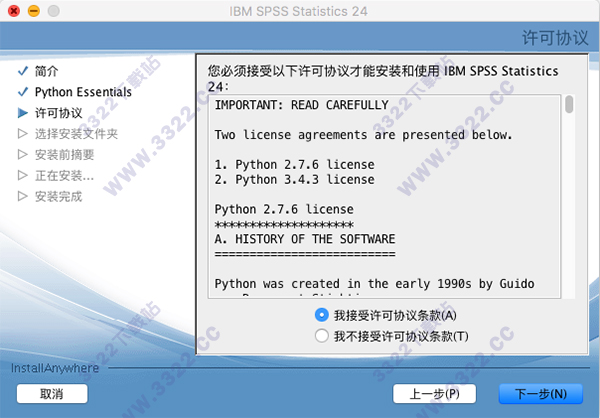Click the 选择安装文件夹 step label
600x418 pixels.
[x=76, y=134]
